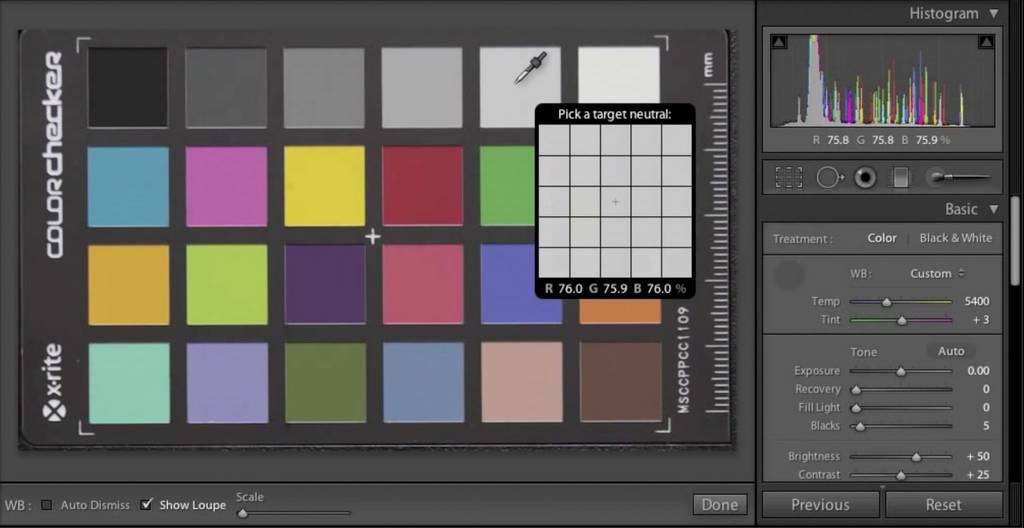Viewport: 1024px width, 528px height.
Task: Toggle shadow clipping indicator in histogram
Action: (779, 42)
